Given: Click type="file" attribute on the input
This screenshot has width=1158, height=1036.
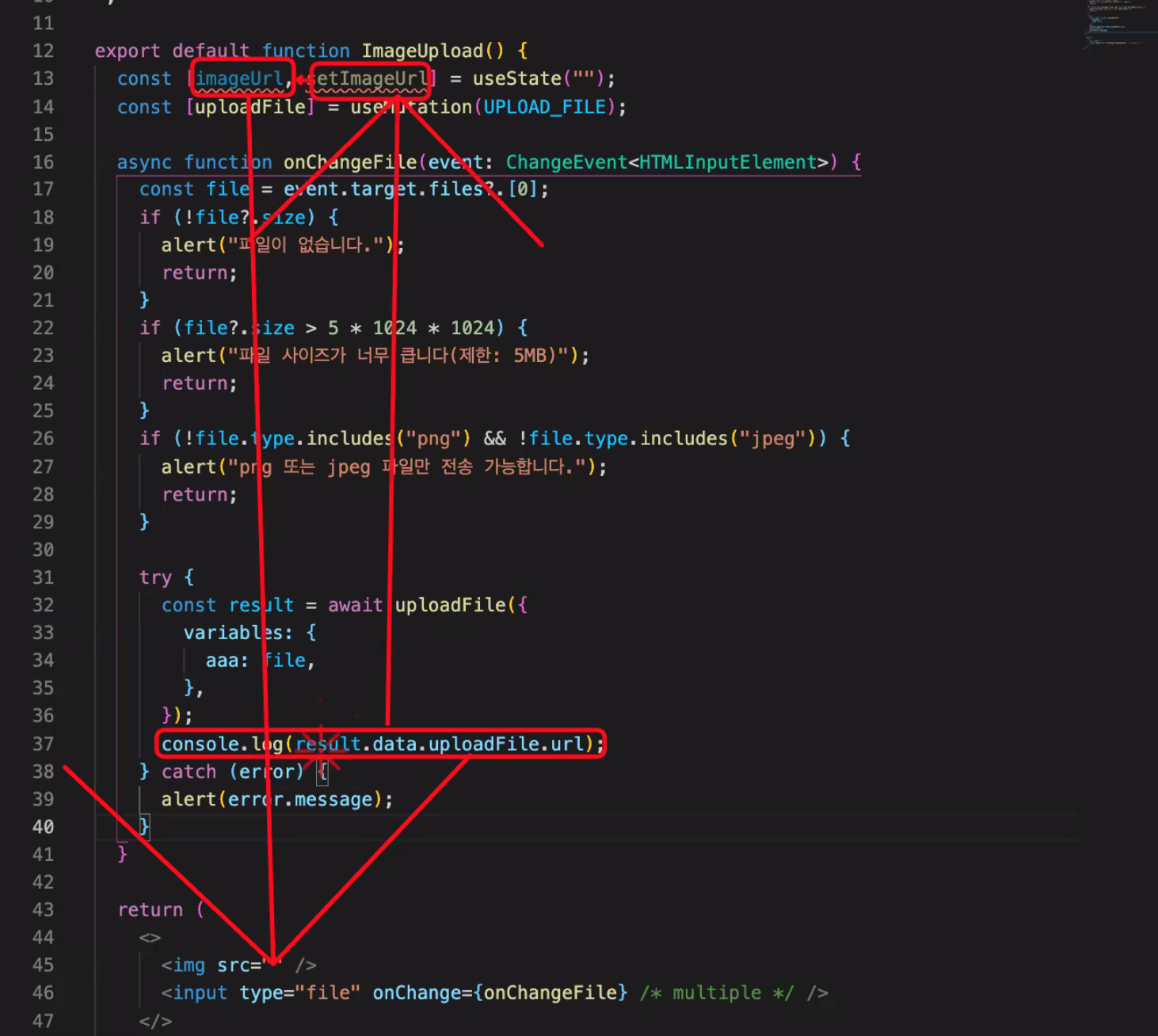Looking at the screenshot, I should pyautogui.click(x=300, y=992).
